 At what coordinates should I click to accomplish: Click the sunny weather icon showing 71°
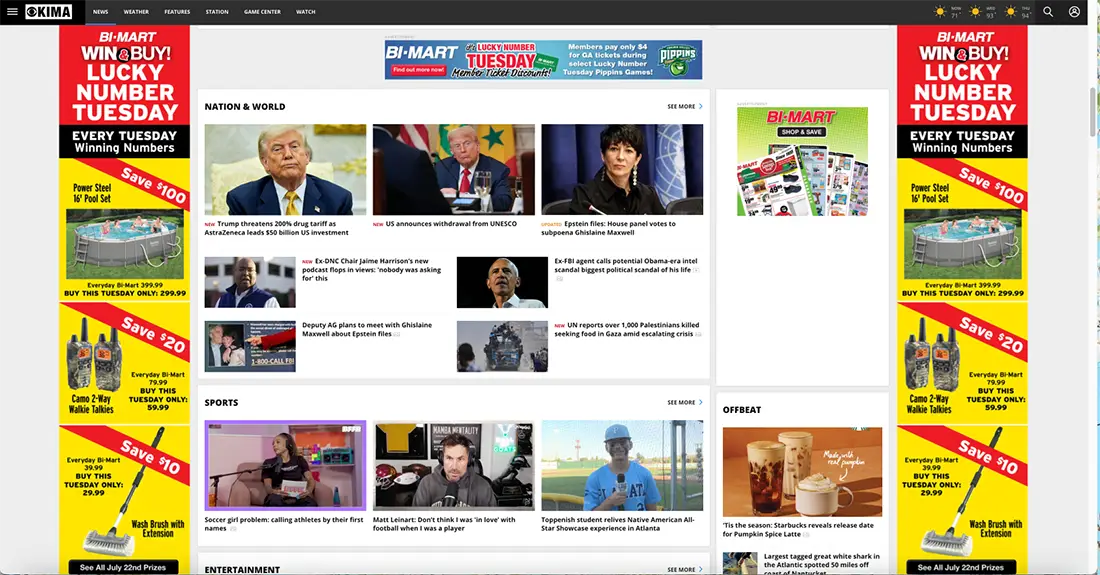(x=940, y=12)
